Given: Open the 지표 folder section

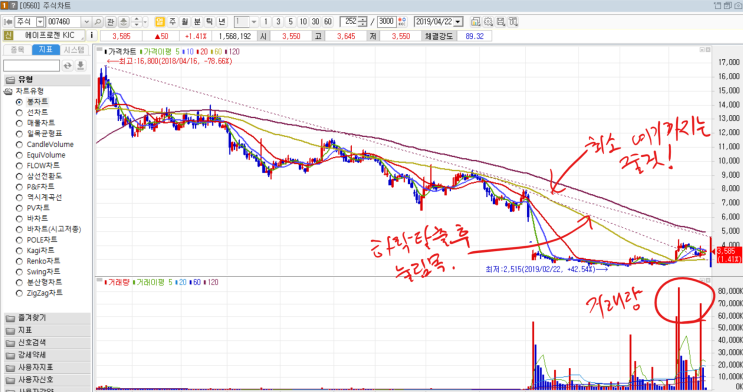Looking at the screenshot, I should coord(46,330).
